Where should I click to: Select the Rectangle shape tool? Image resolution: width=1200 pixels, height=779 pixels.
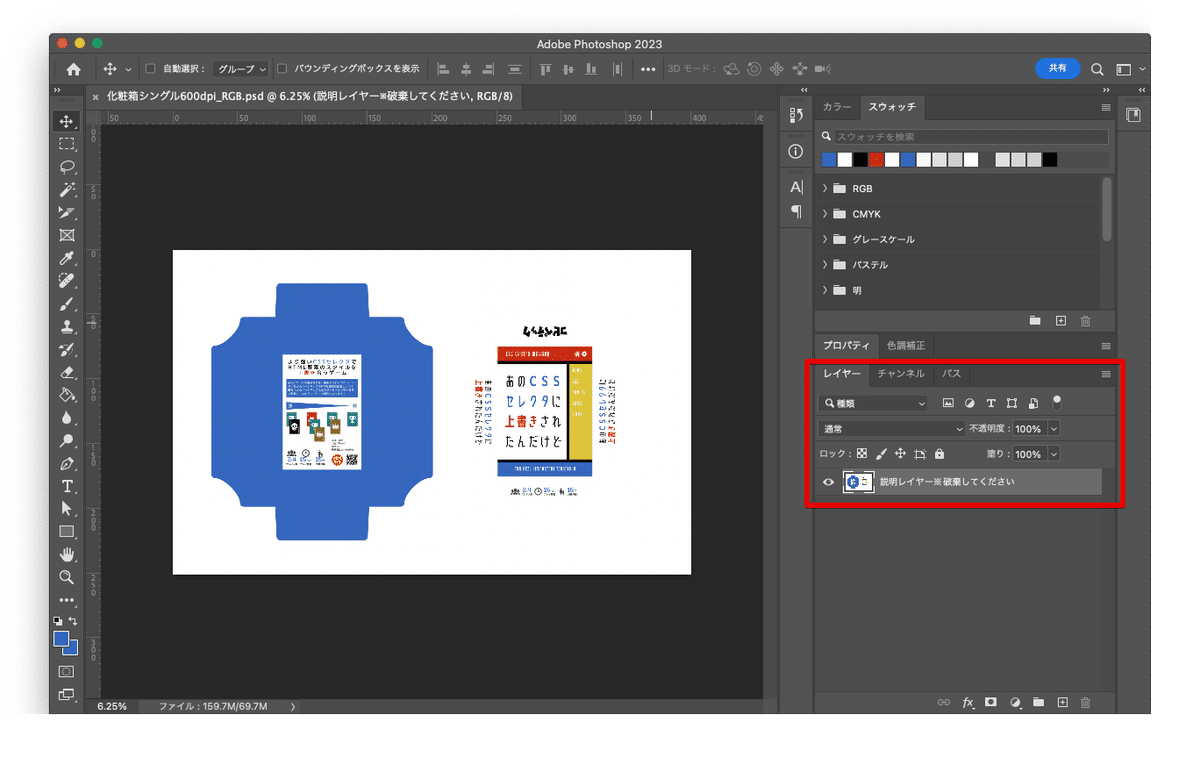click(x=67, y=532)
